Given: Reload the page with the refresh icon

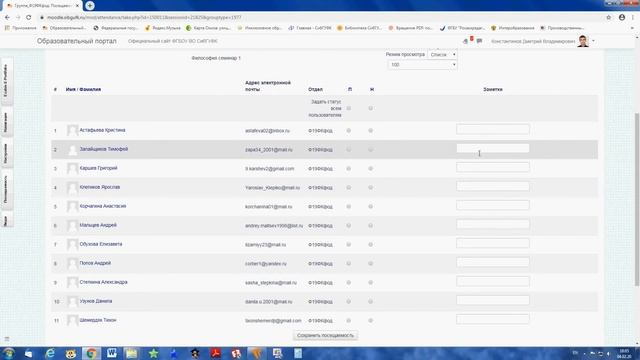Looking at the screenshot, I should 29,18.
